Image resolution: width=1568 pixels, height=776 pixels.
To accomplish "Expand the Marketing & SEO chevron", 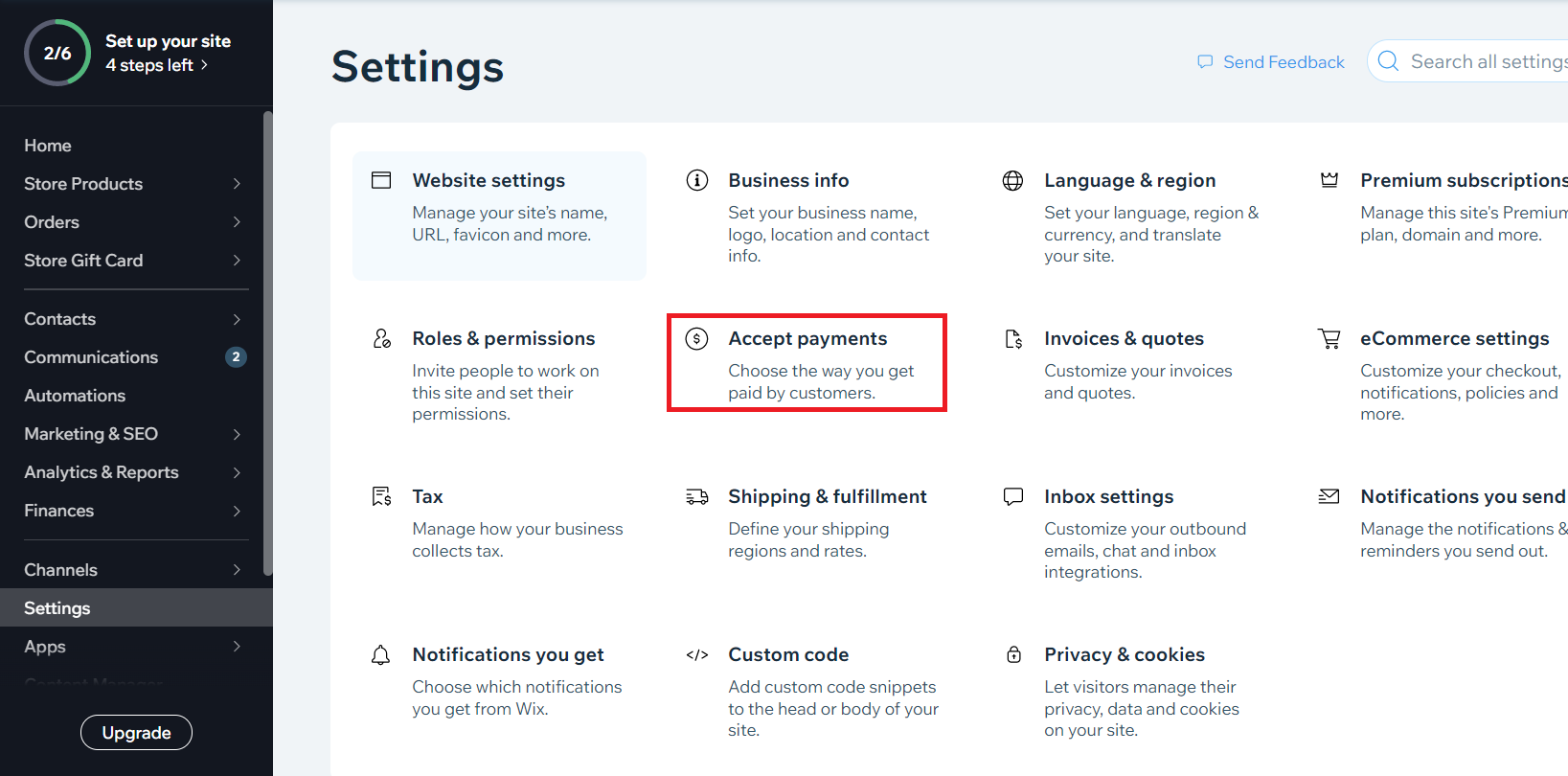I will tap(237, 434).
